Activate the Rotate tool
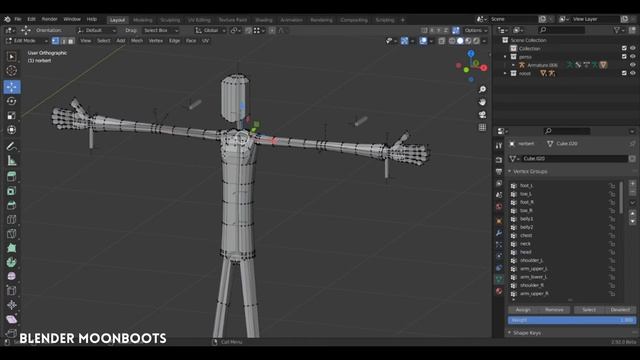Image resolution: width=640 pixels, height=360 pixels. 11,101
